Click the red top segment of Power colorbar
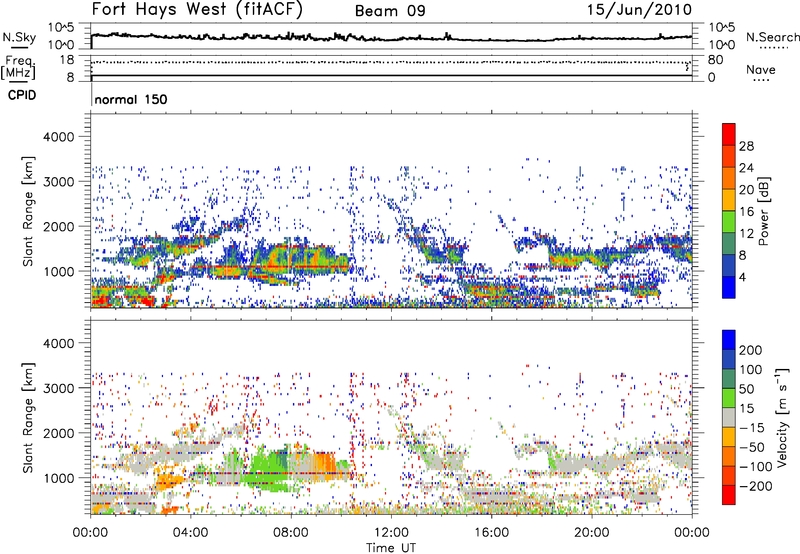The width and height of the screenshot is (800, 554). pos(729,135)
